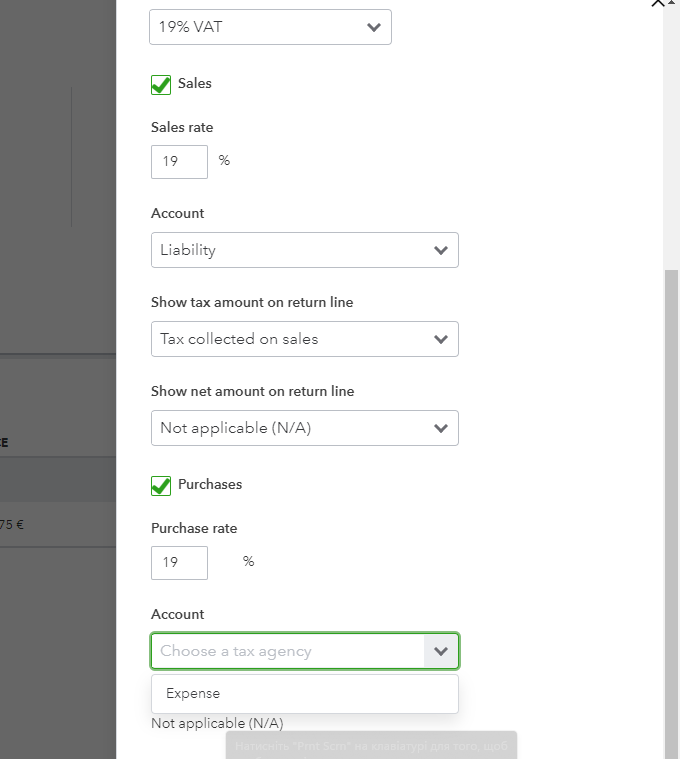Open the Liability account dropdown
Image resolution: width=680 pixels, height=759 pixels.
[290, 250]
